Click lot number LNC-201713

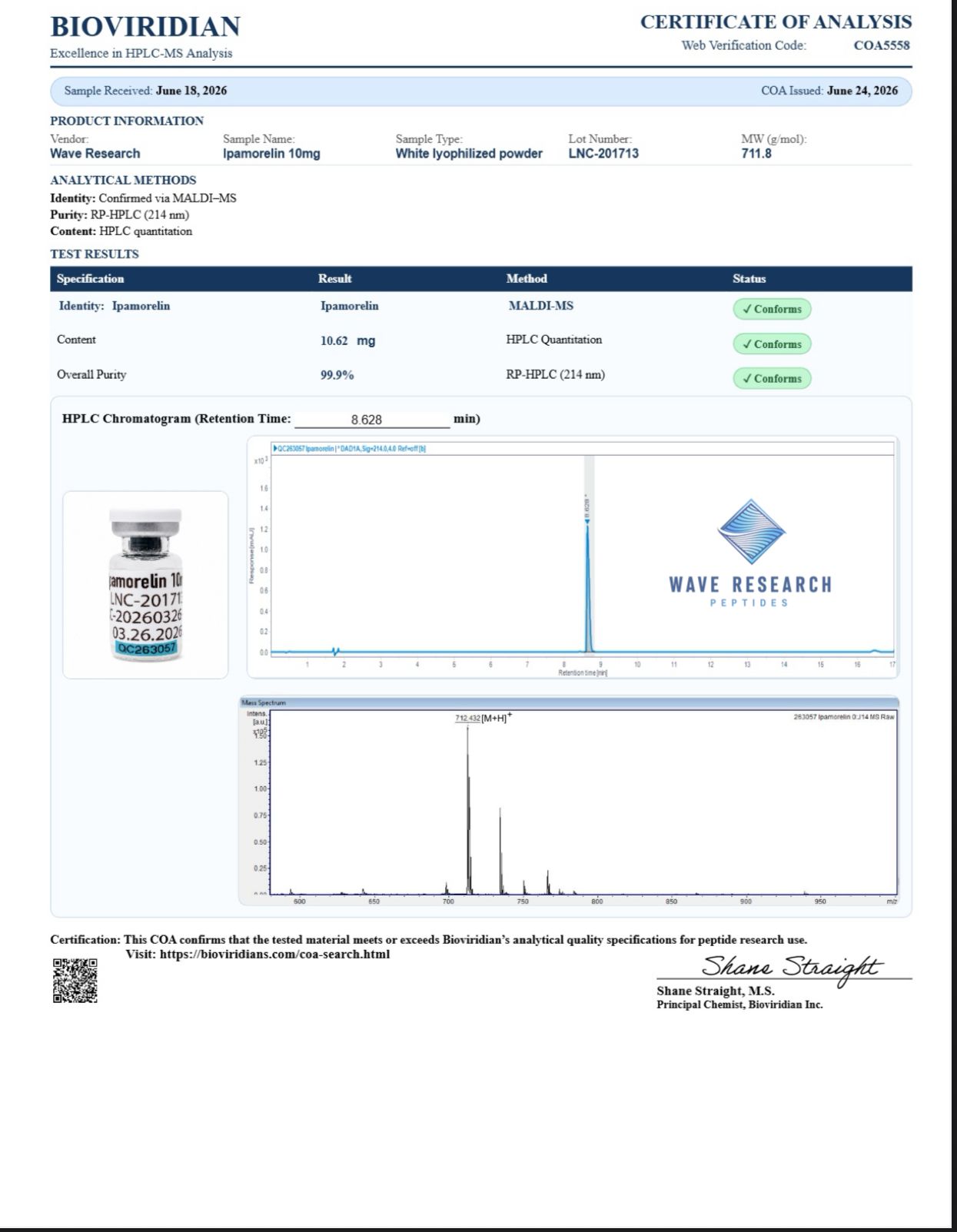(x=603, y=153)
